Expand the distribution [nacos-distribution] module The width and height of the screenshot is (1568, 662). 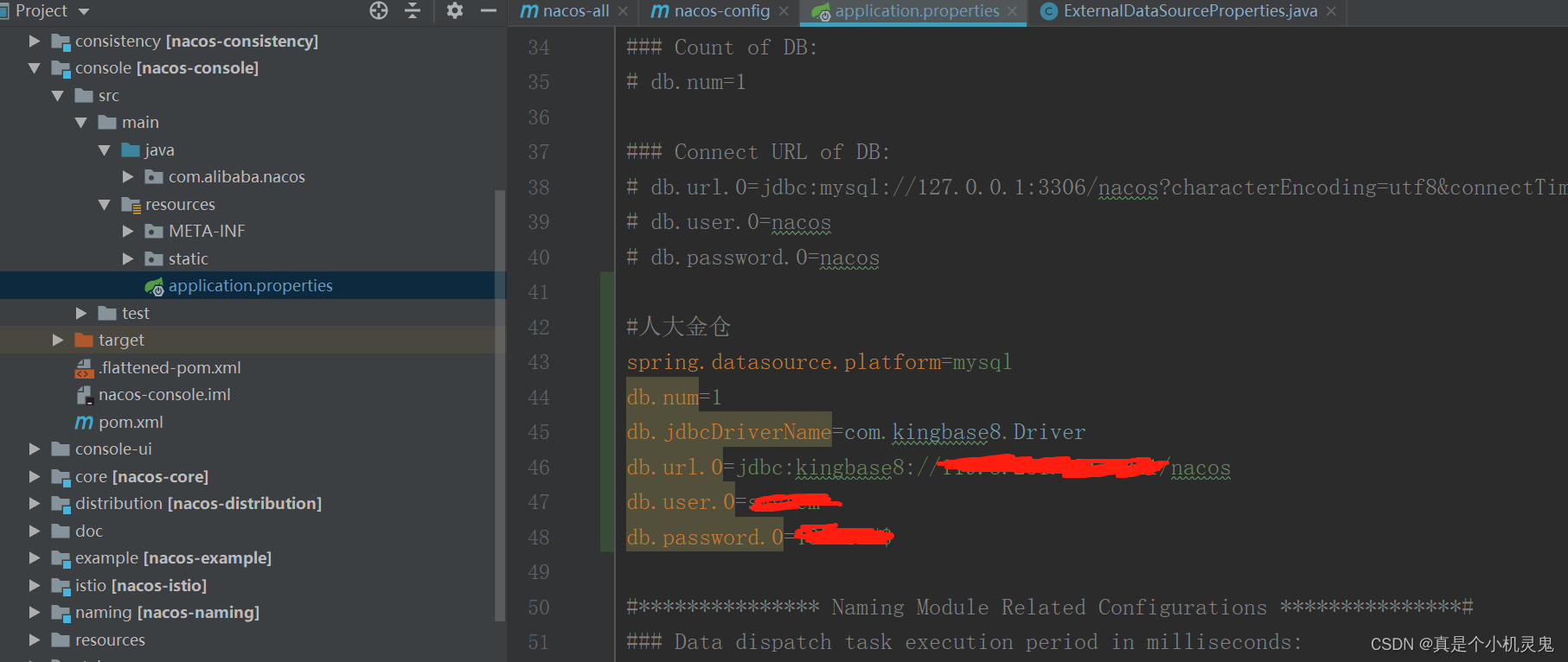35,503
